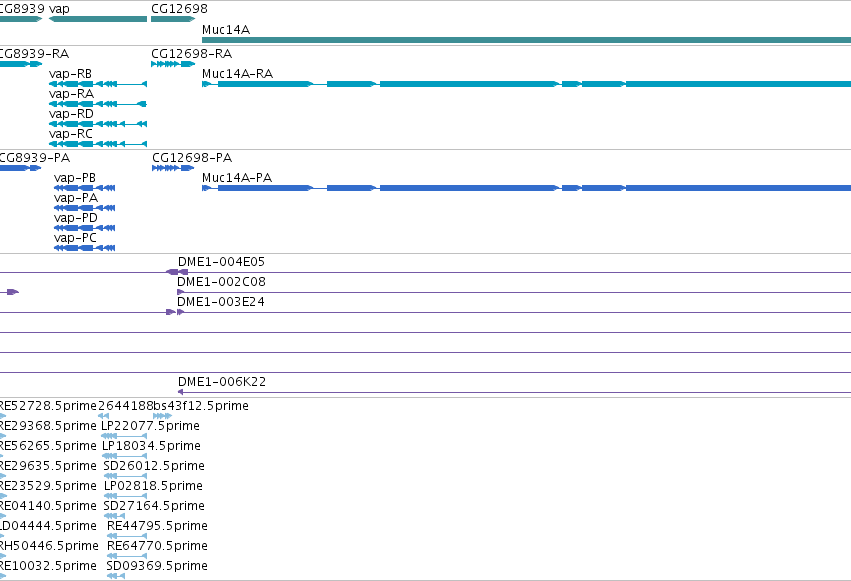851x581 pixels.
Task: Click the CG8939-PA protein label
Action: coord(35,158)
